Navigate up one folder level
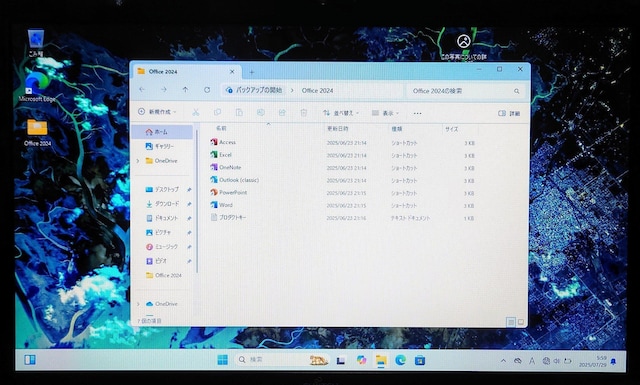 pyautogui.click(x=185, y=89)
